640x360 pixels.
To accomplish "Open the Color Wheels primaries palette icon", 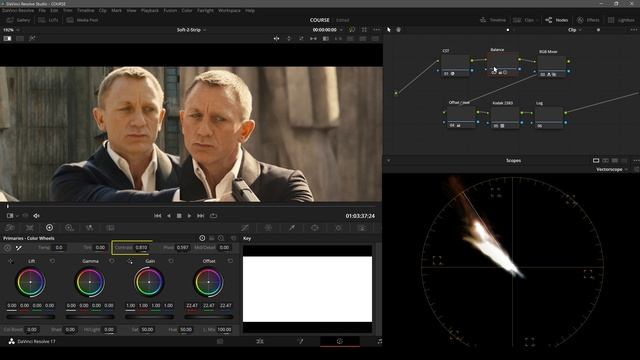I will pos(49,228).
